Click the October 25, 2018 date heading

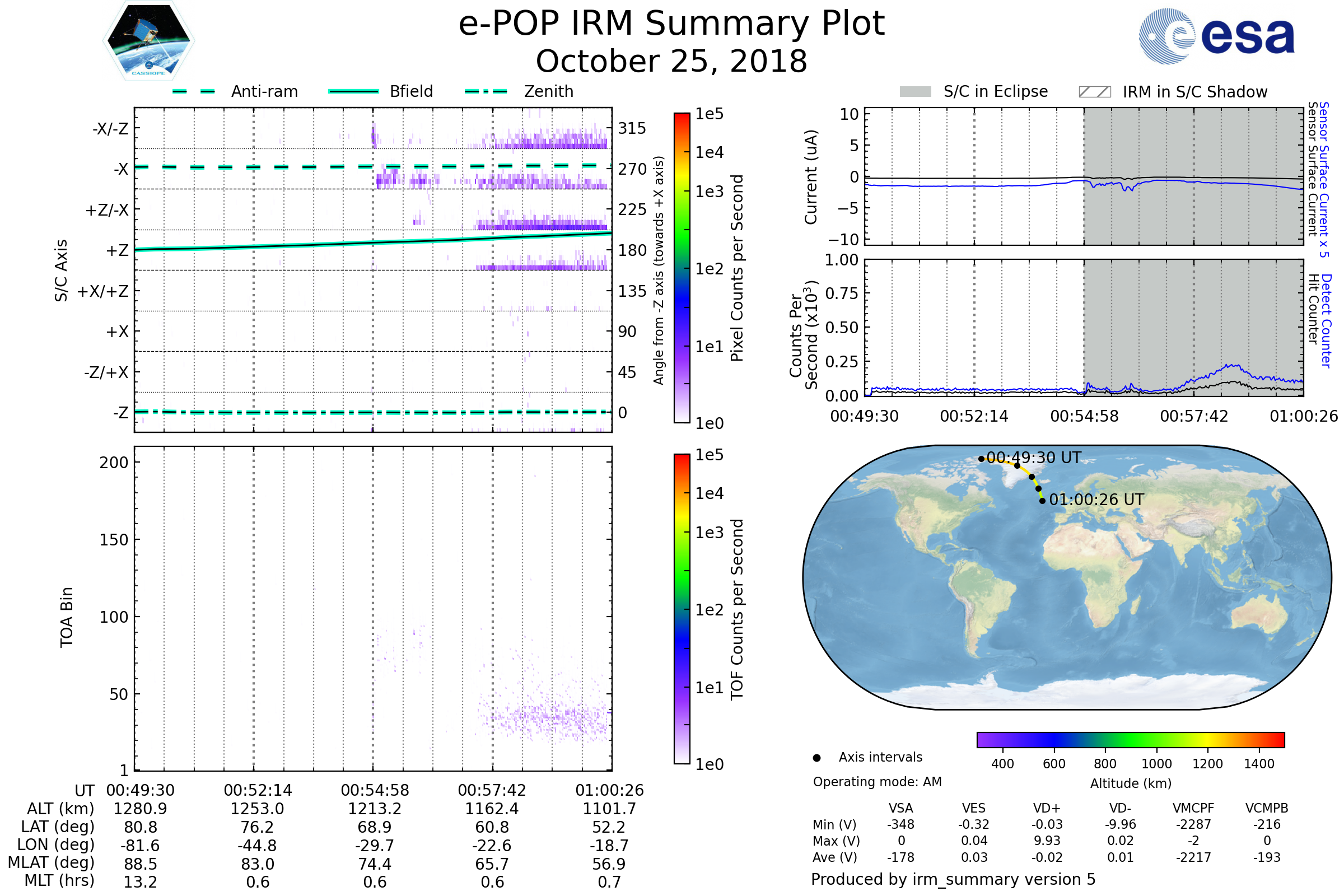coord(671,61)
